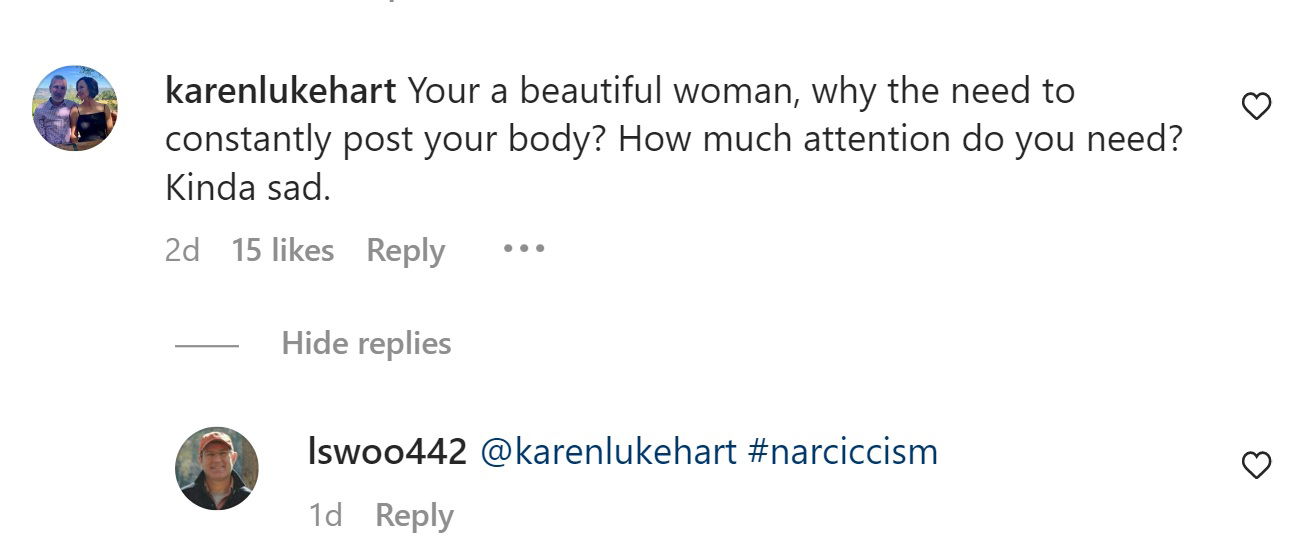Open the #narciccism hashtag

(x=842, y=452)
